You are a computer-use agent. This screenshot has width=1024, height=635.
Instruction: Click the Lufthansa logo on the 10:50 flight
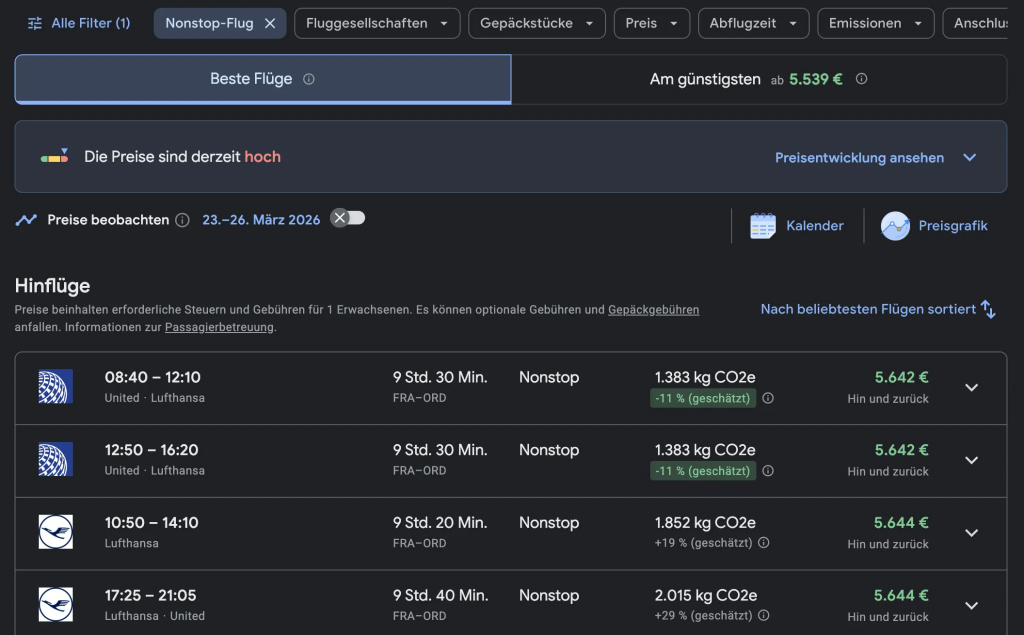tap(55, 532)
